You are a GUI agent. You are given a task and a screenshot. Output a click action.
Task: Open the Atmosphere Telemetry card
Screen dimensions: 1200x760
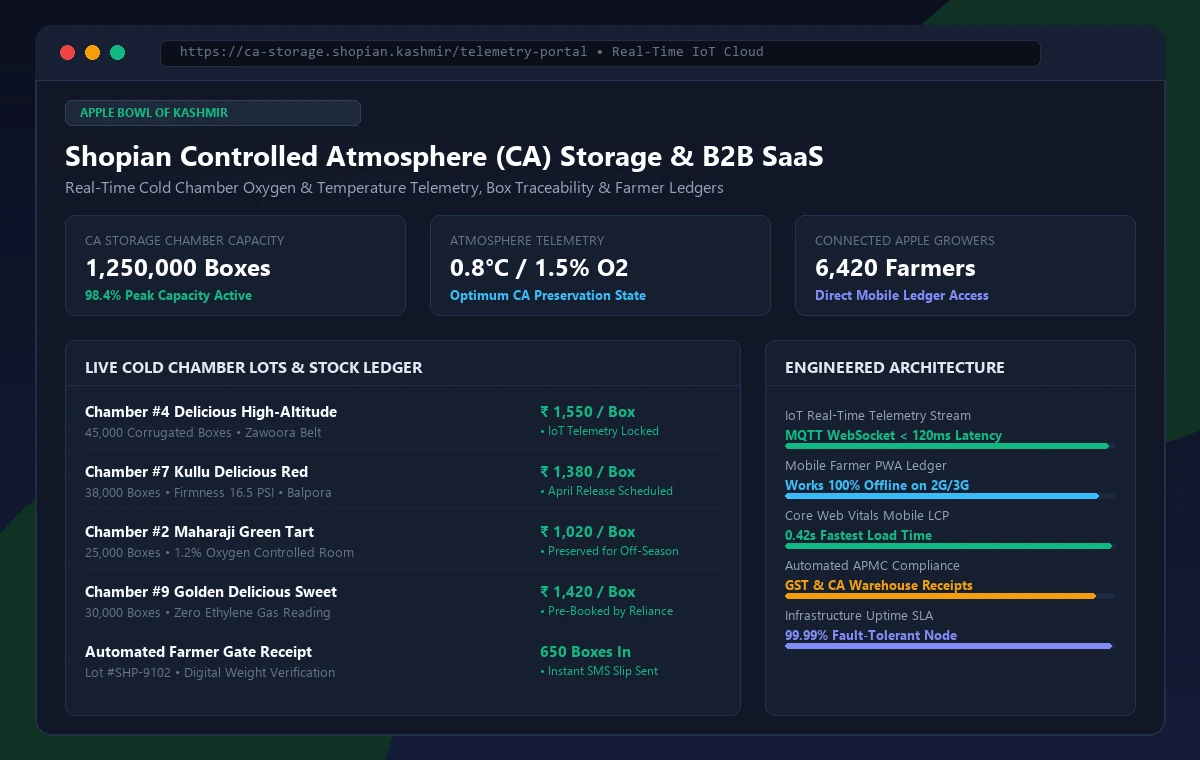600,266
